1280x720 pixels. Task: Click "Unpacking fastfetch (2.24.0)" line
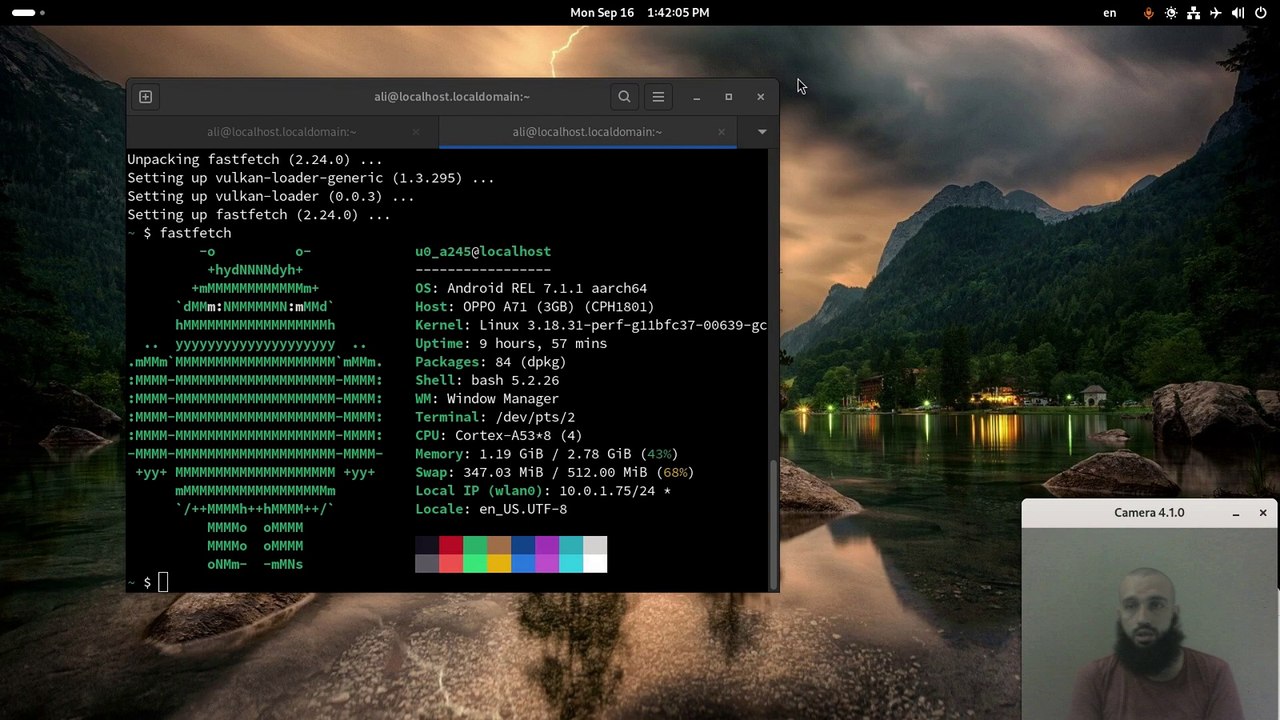click(255, 160)
